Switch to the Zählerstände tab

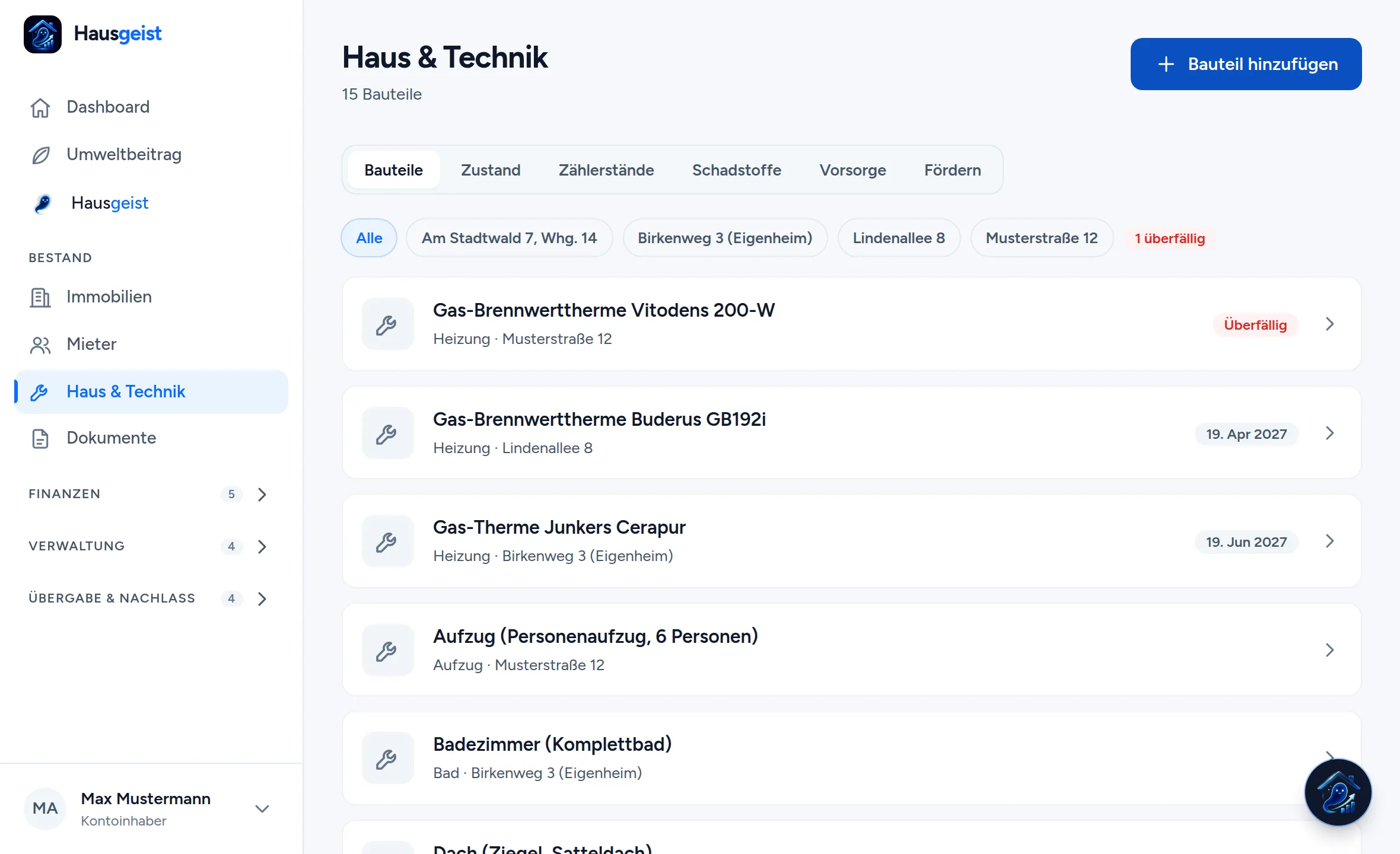click(606, 170)
